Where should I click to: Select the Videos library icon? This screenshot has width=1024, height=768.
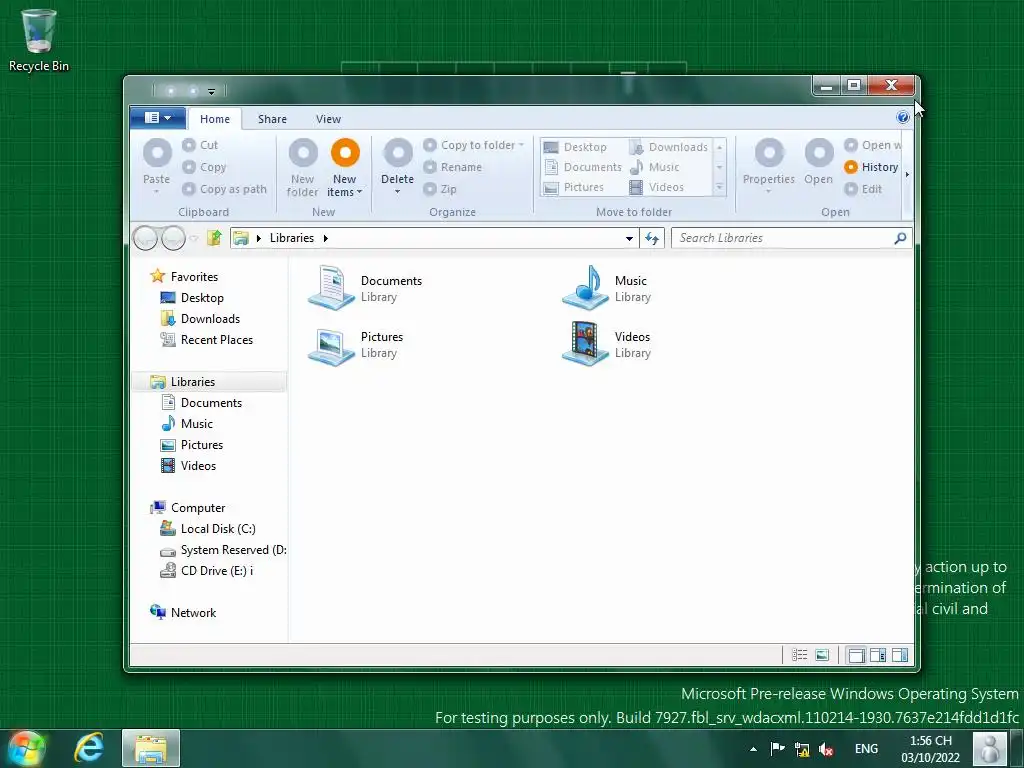(x=586, y=344)
